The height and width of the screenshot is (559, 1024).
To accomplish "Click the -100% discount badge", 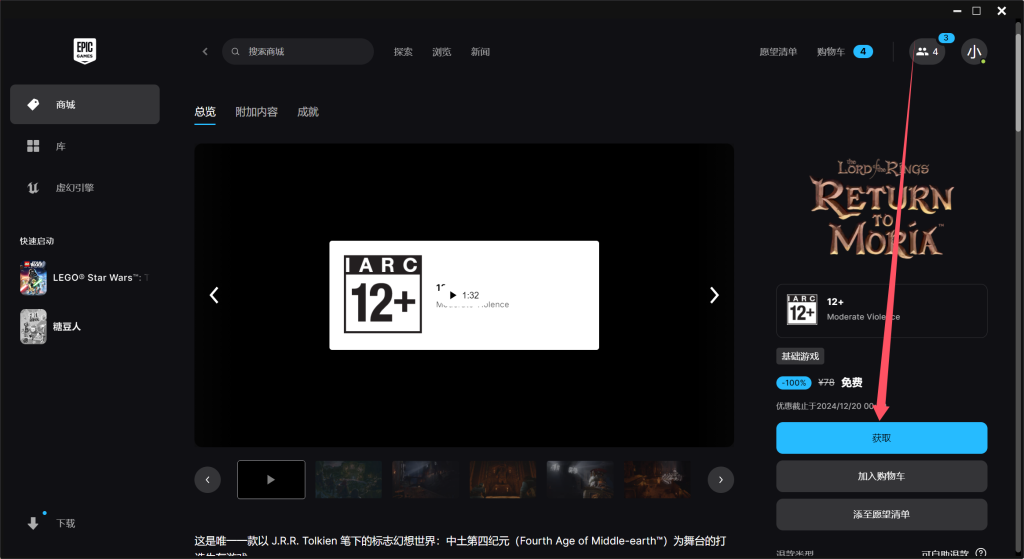I will [793, 383].
